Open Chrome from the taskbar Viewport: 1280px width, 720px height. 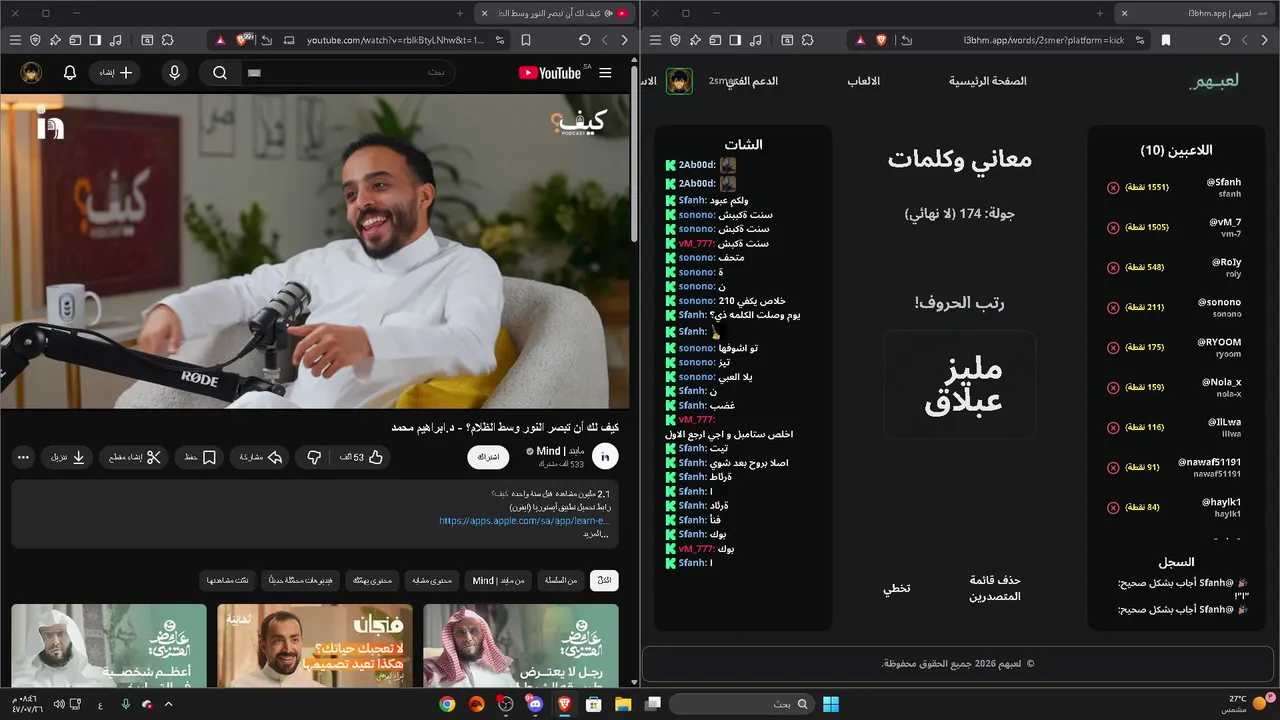tap(447, 704)
